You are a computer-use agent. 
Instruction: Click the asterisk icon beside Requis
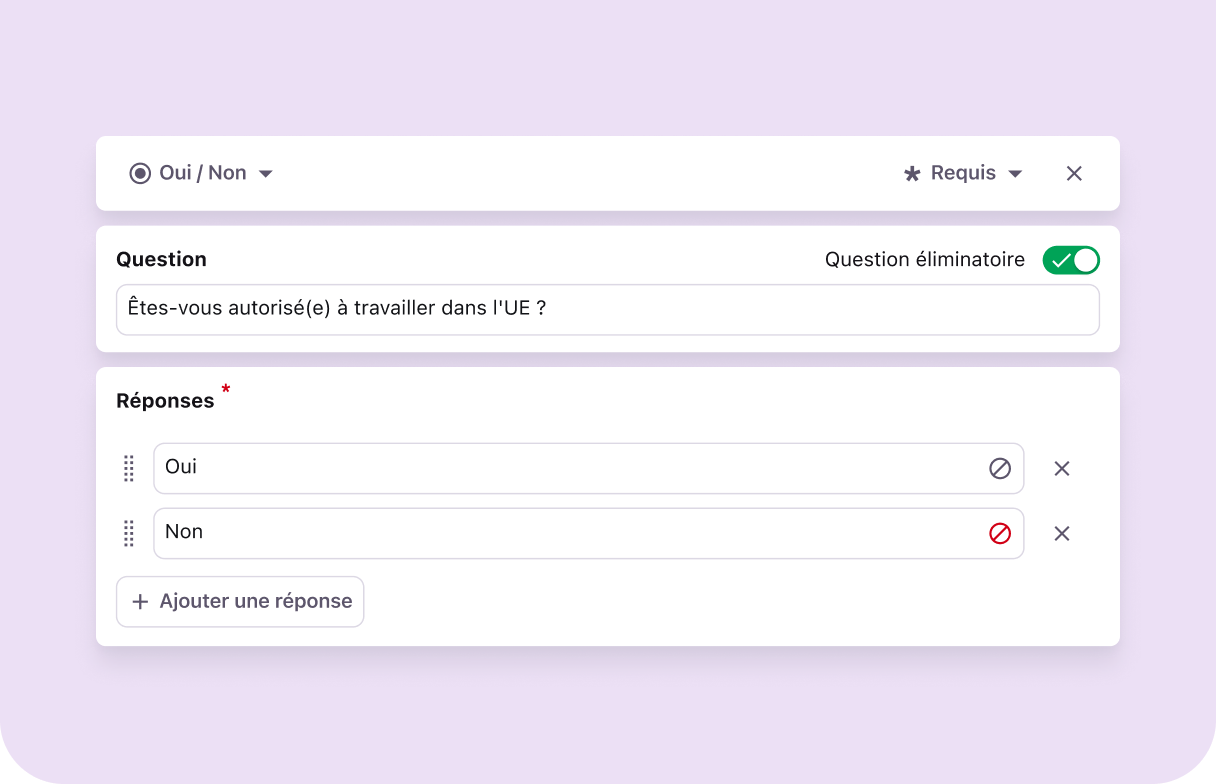tap(911, 172)
